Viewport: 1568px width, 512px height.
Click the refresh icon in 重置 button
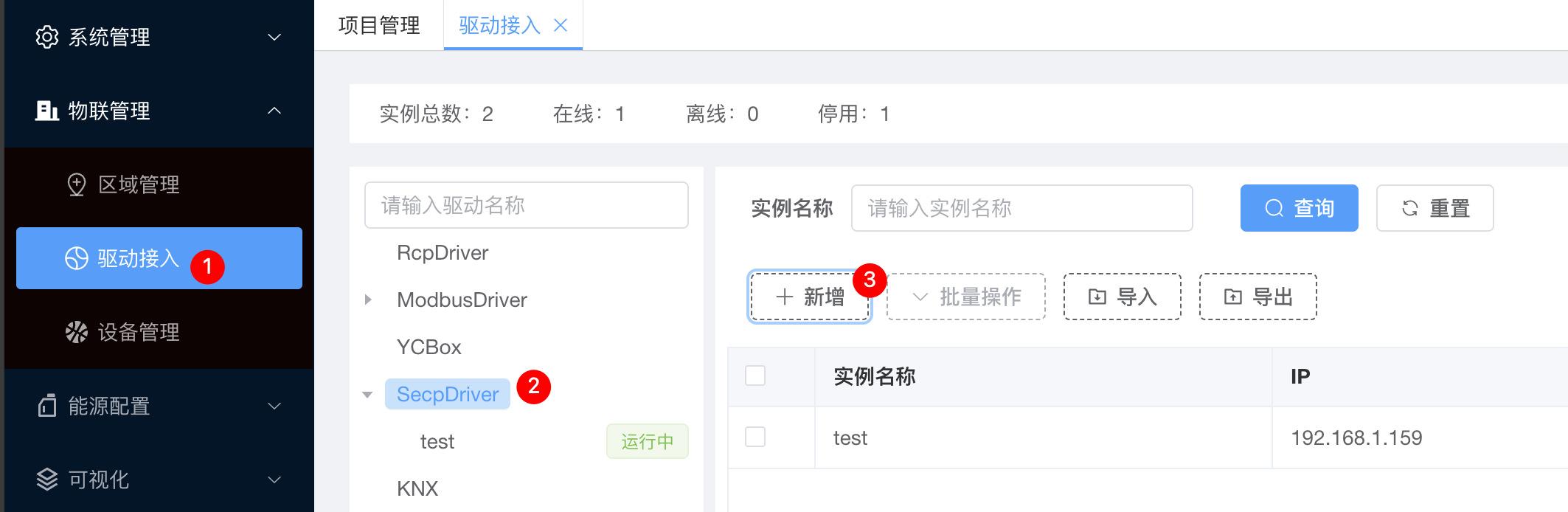[1410, 208]
